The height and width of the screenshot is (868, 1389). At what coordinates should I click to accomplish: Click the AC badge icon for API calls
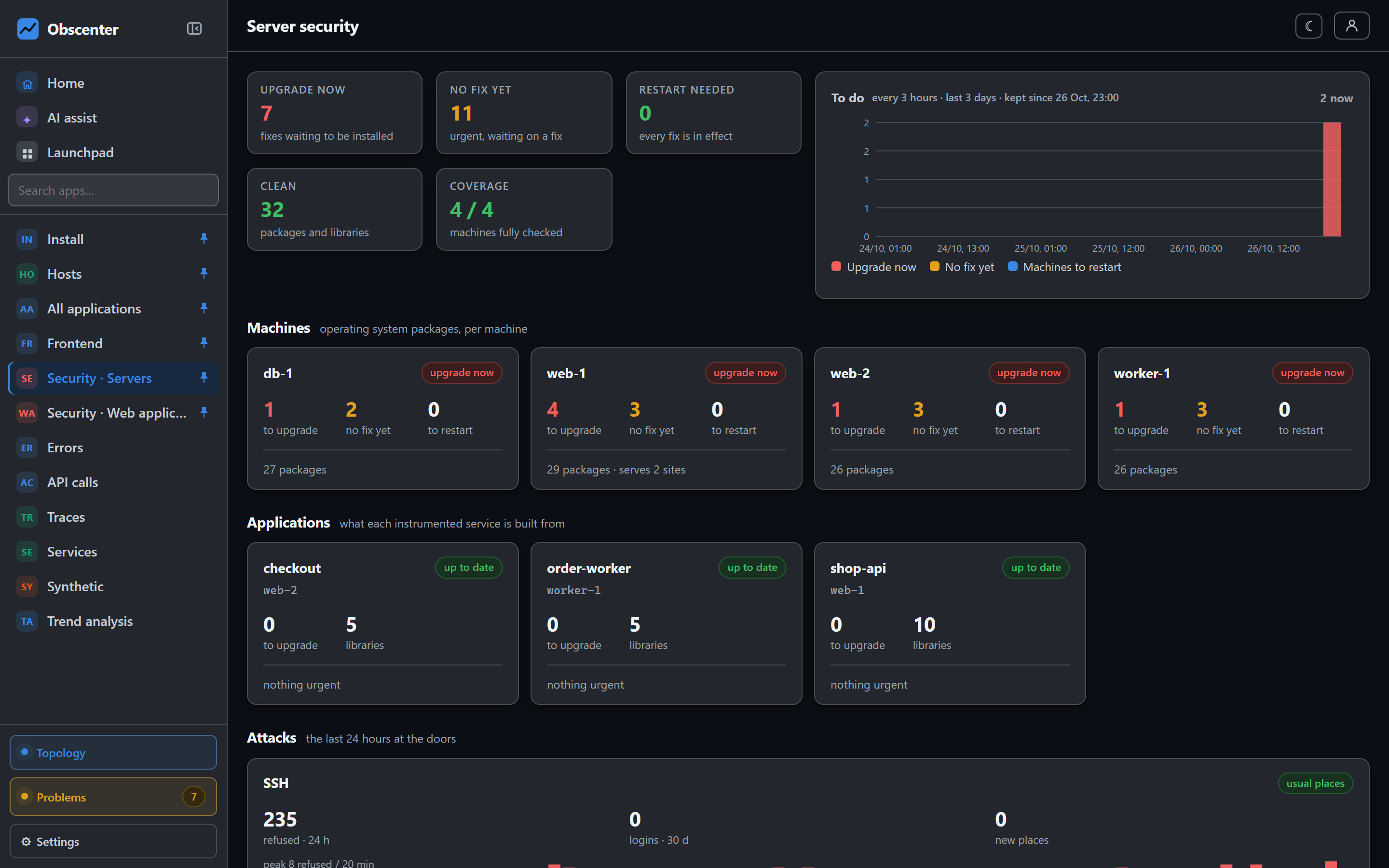click(x=27, y=483)
